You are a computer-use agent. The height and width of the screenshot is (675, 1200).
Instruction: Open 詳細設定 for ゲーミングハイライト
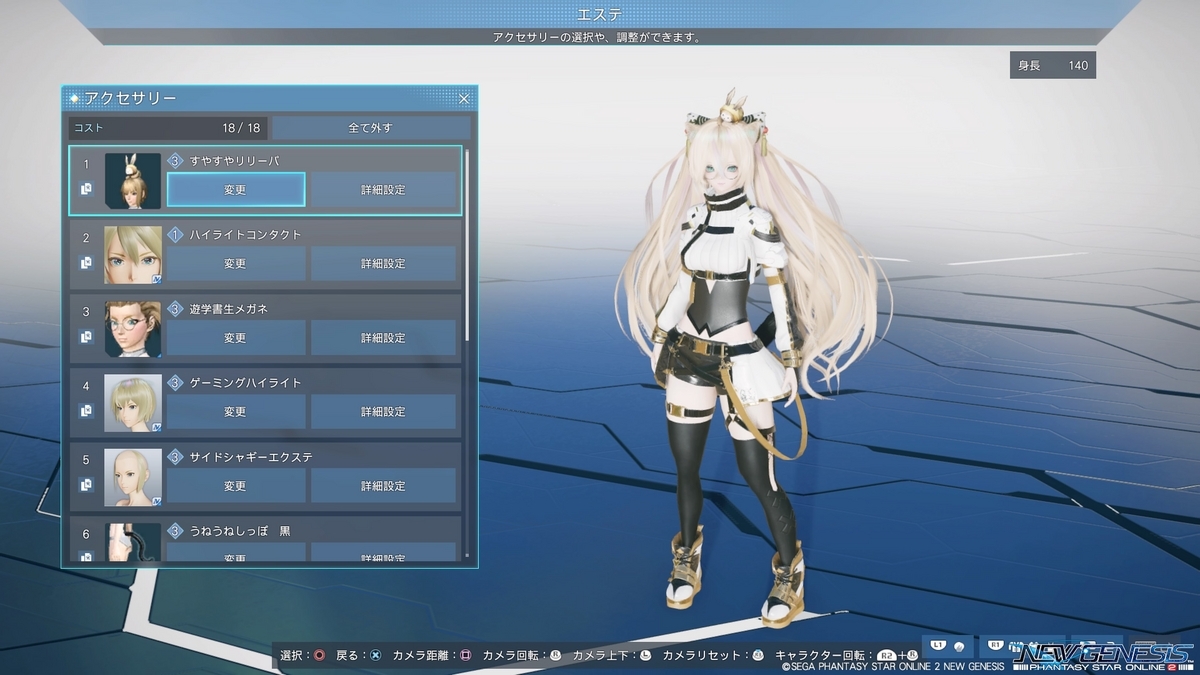[383, 412]
